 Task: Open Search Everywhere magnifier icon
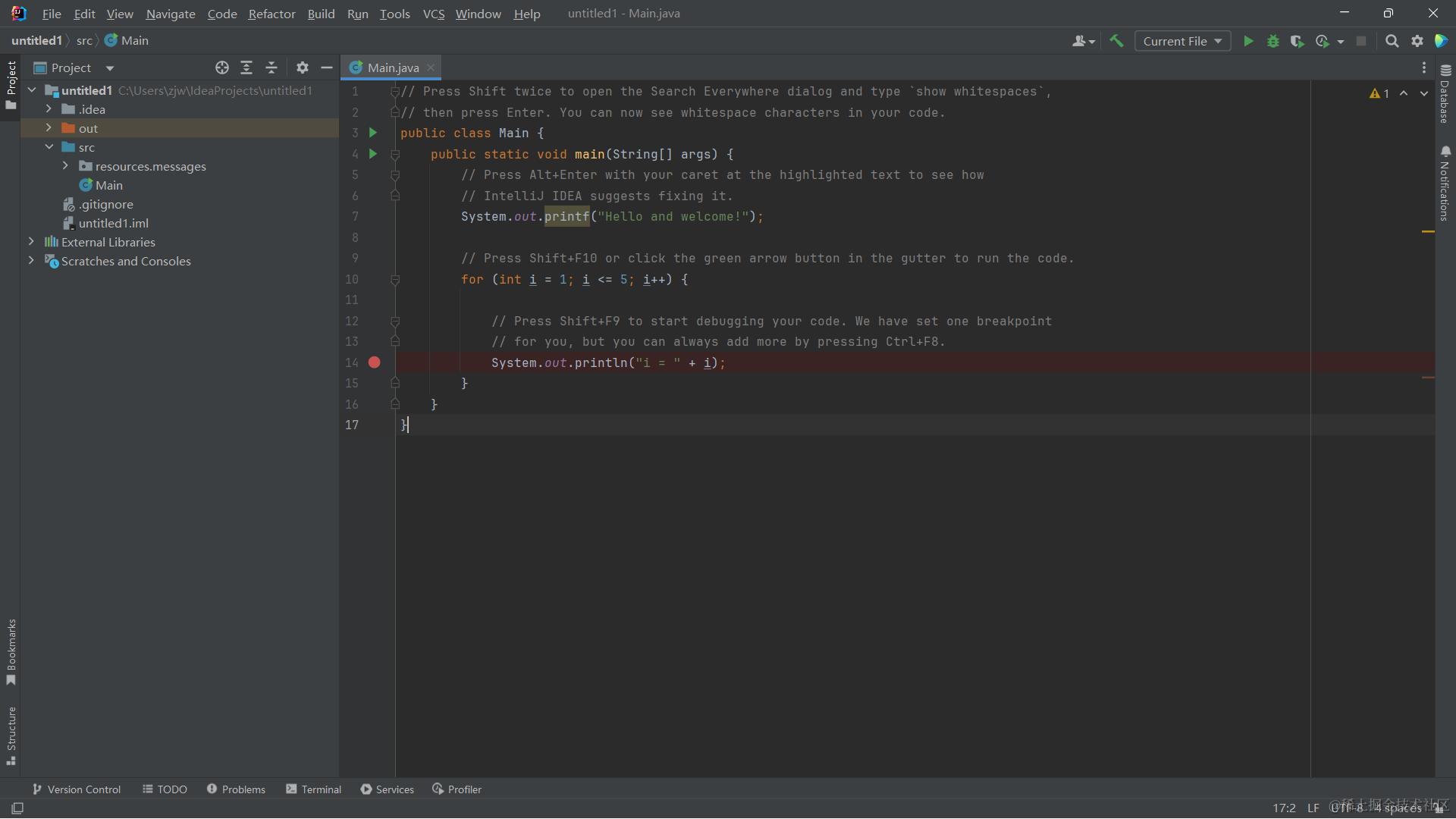pos(1392,41)
